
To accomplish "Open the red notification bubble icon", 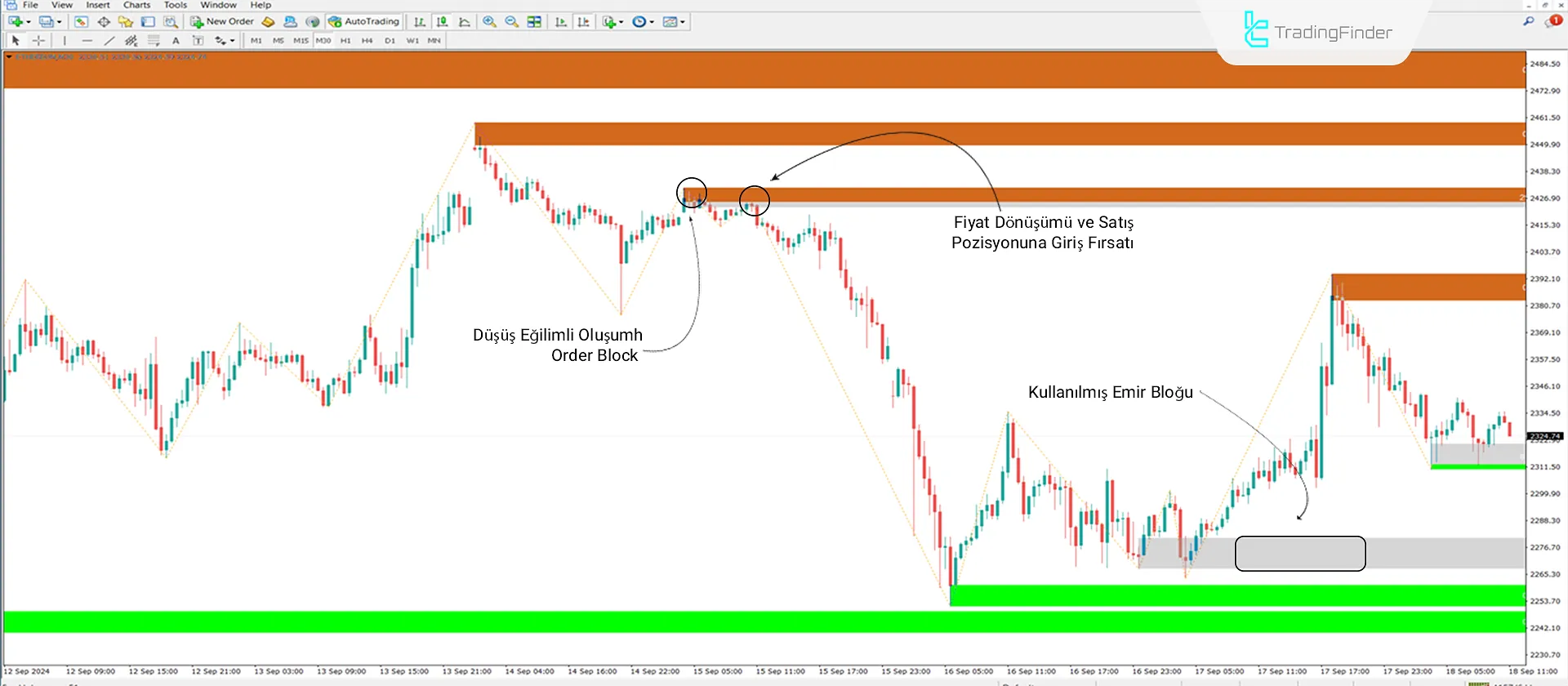I will point(1553,21).
